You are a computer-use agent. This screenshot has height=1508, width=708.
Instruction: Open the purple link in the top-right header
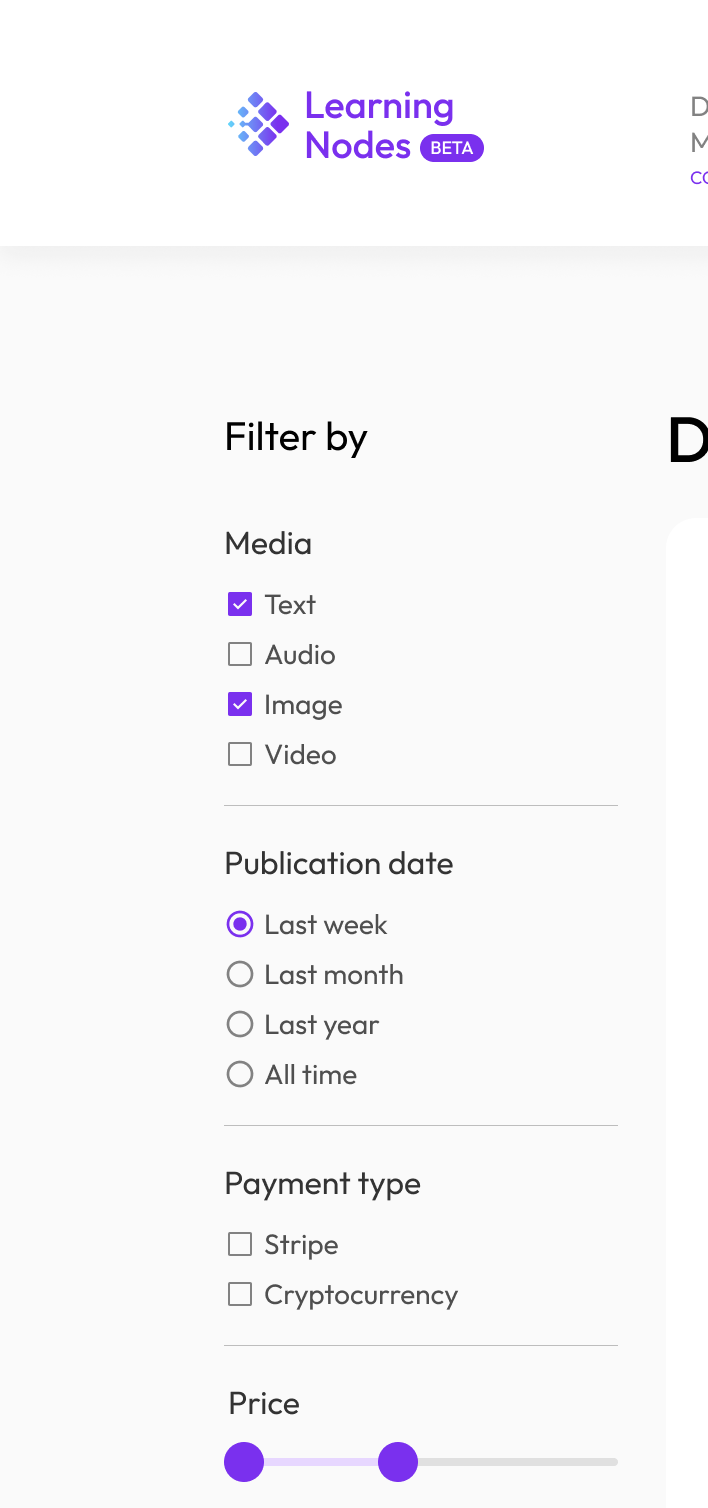click(698, 177)
